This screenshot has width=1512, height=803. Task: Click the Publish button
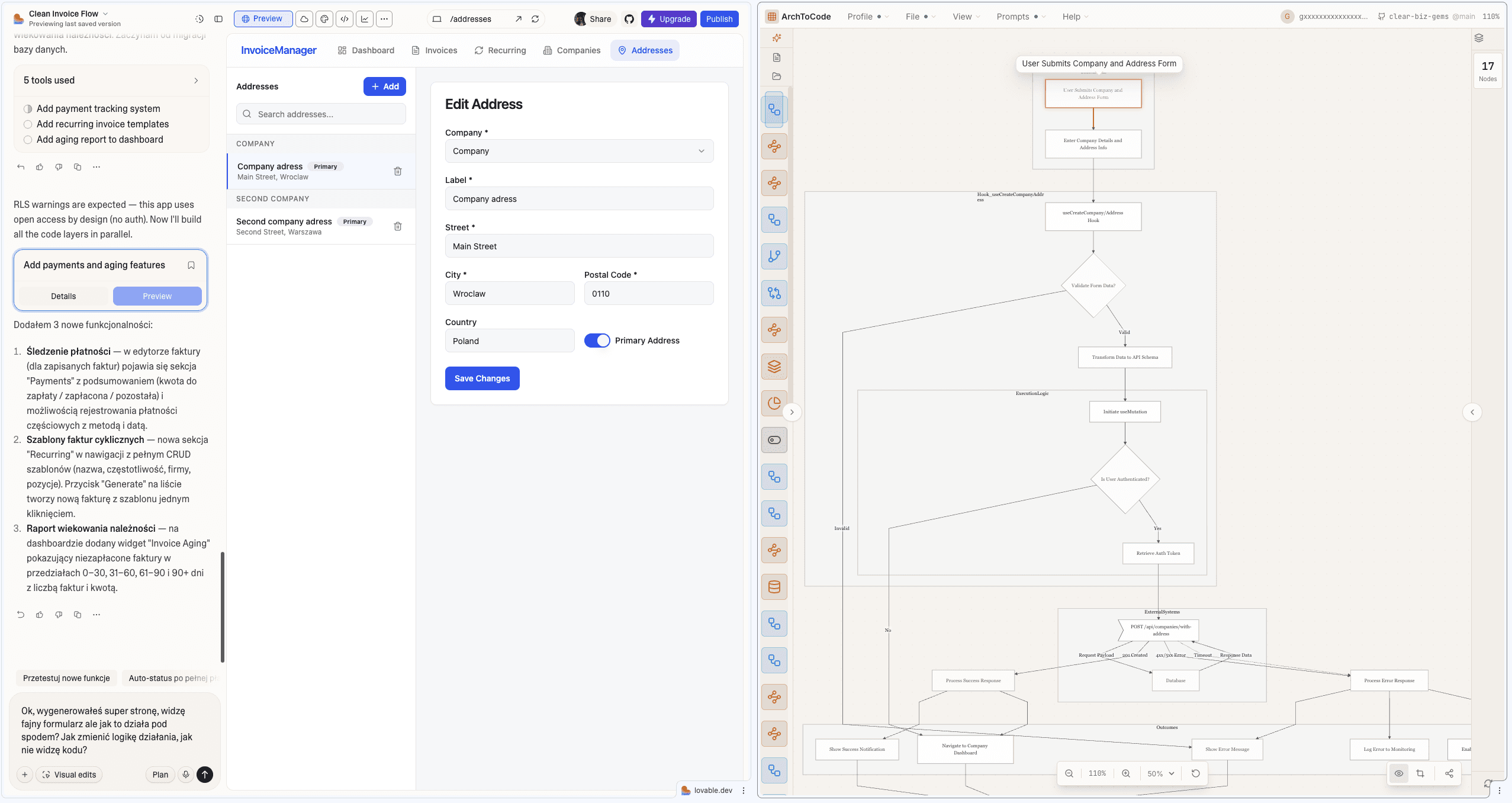pyautogui.click(x=719, y=18)
